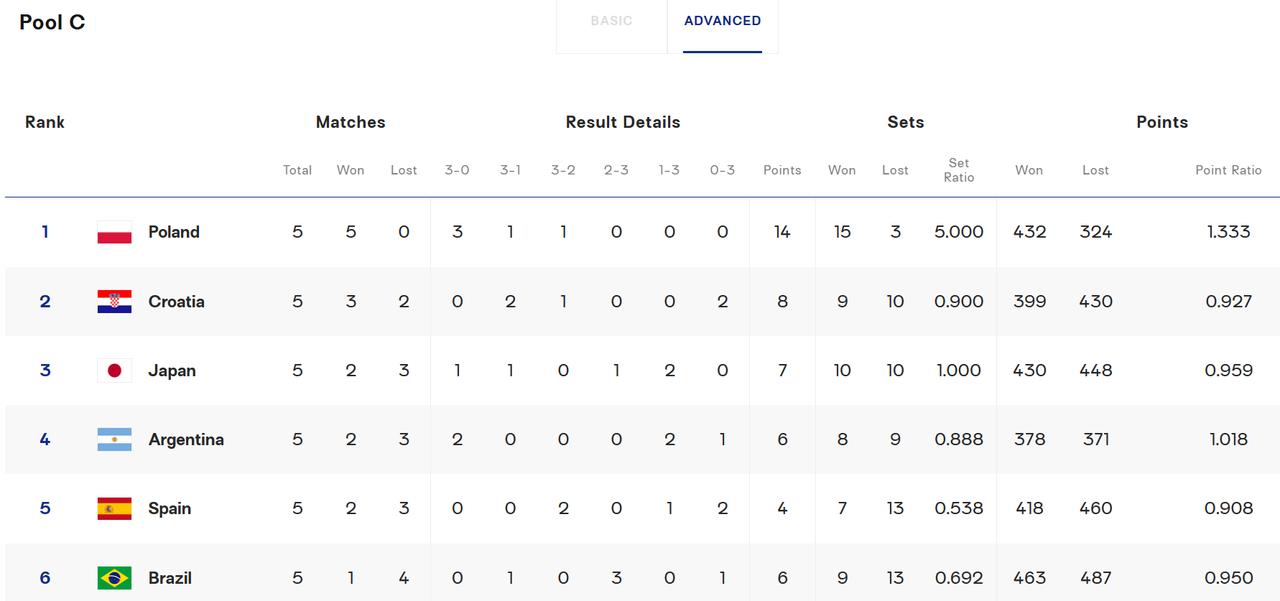Click the Japan flag icon
The height and width of the screenshot is (601, 1280).
tap(114, 370)
